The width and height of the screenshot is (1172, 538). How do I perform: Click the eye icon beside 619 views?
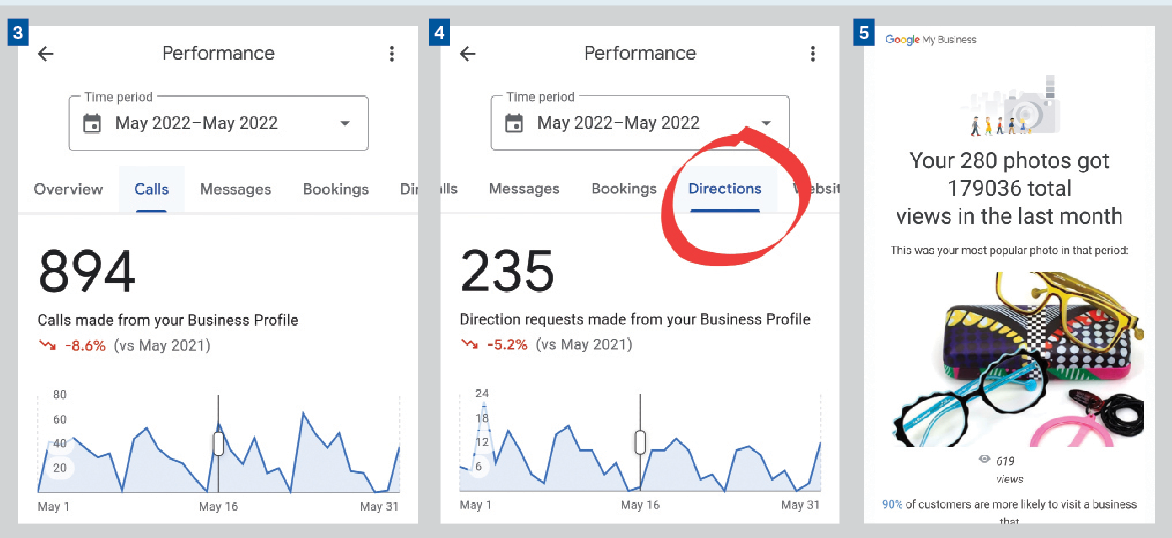[x=984, y=460]
